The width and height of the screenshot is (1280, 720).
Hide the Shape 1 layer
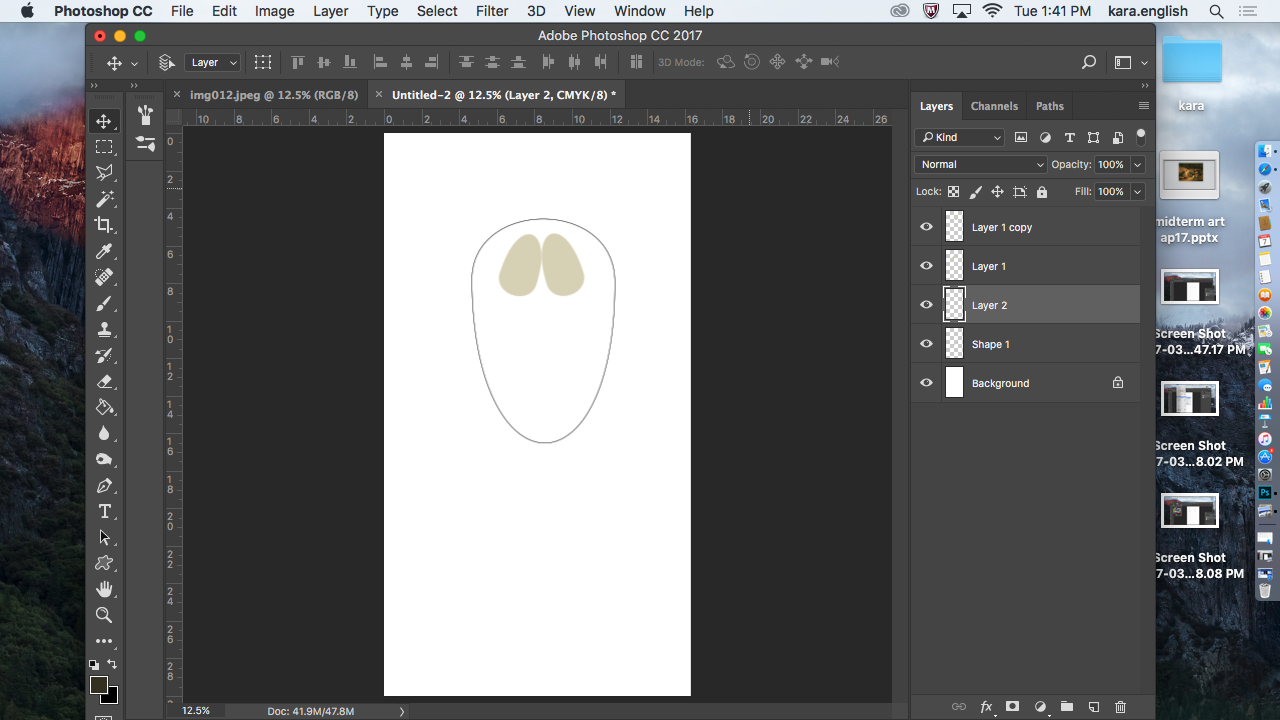point(926,343)
